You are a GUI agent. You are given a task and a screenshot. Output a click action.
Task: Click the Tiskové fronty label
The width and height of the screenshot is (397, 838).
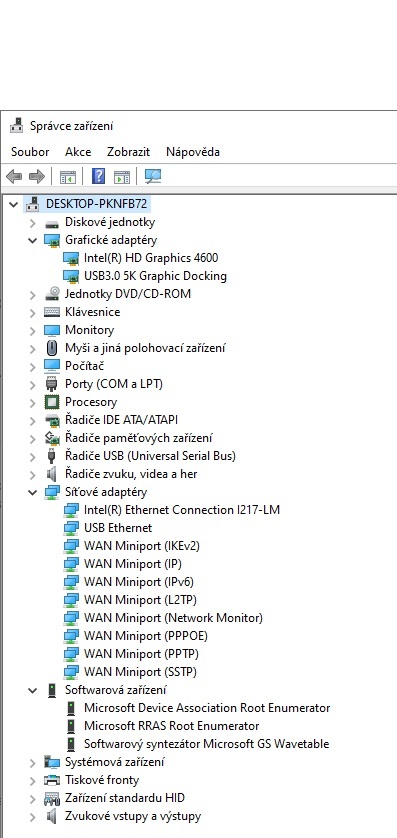coord(102,780)
